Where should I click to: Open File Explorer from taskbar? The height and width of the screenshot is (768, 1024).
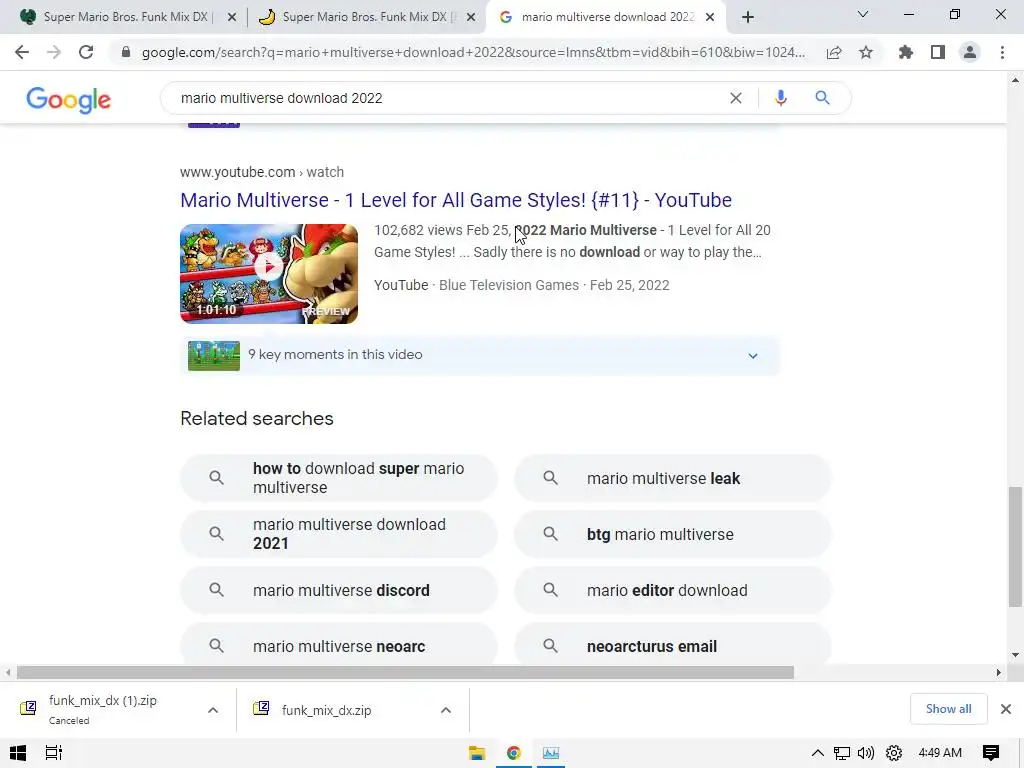click(477, 753)
